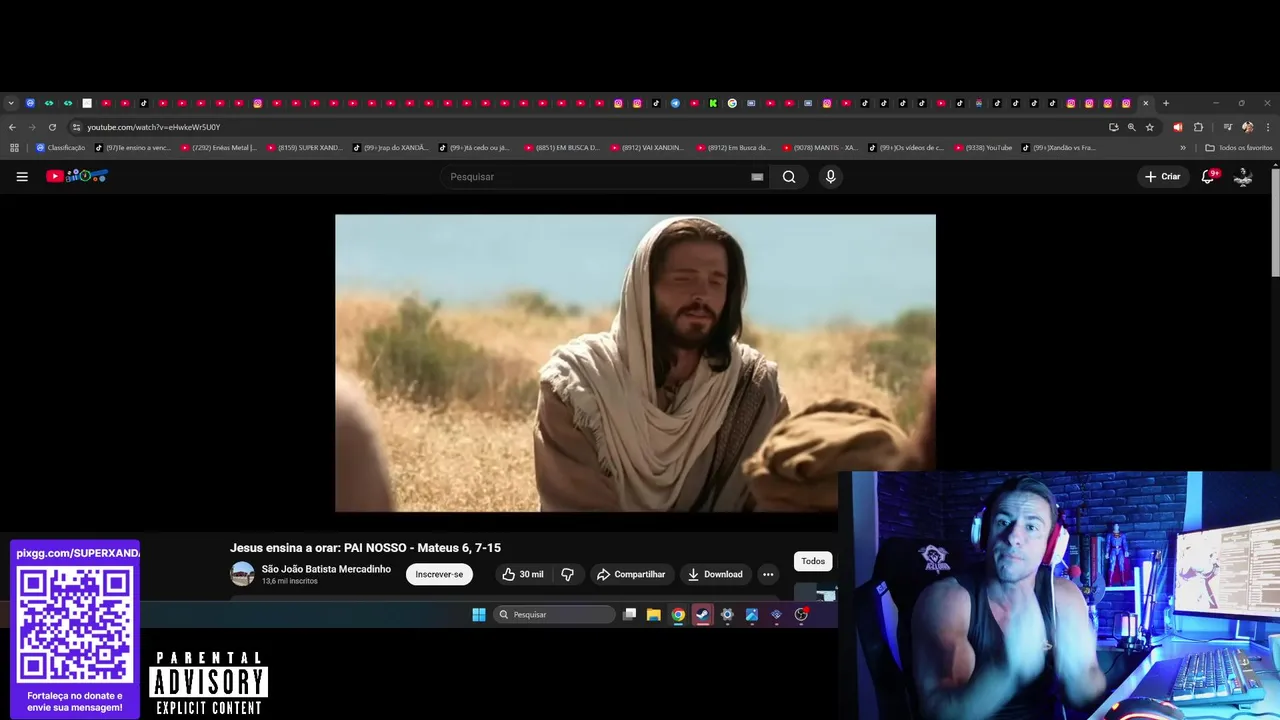The image size is (1280, 720).
Task: Open zoom magnifier icon in address bar
Action: click(x=1131, y=127)
